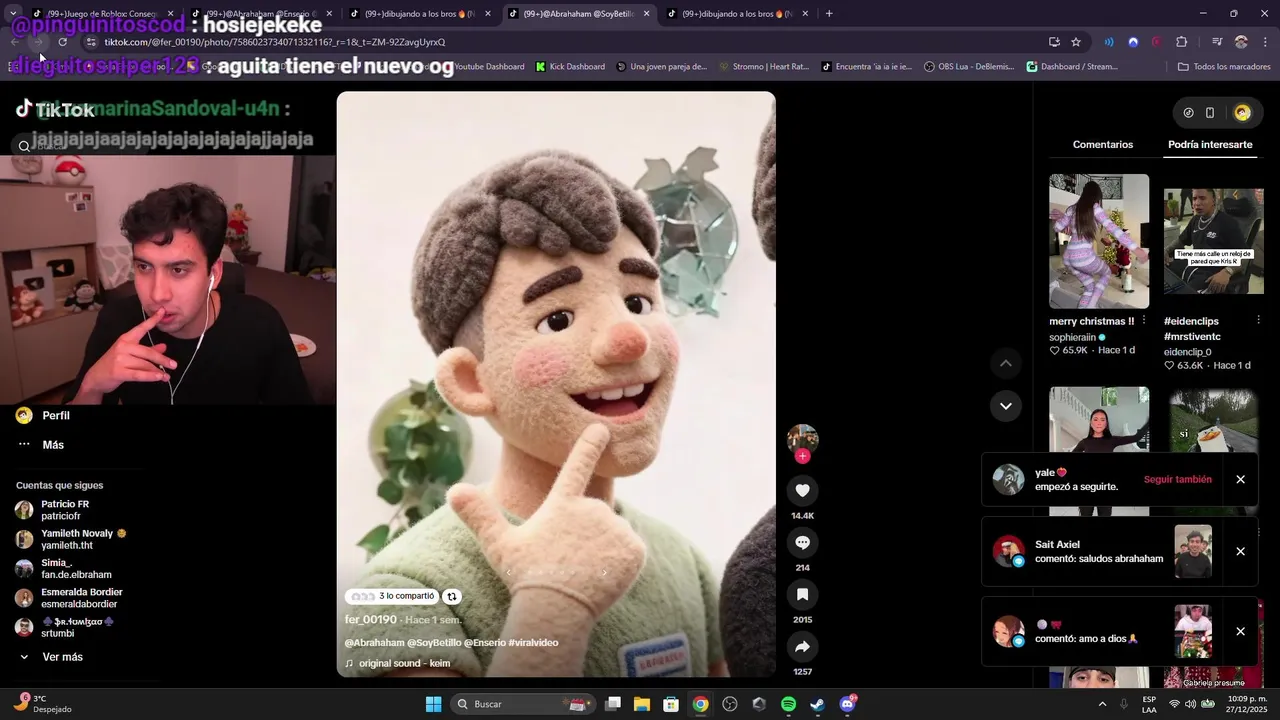The image size is (1280, 720).
Task: Click the phone app icon at top right
Action: (1210, 113)
